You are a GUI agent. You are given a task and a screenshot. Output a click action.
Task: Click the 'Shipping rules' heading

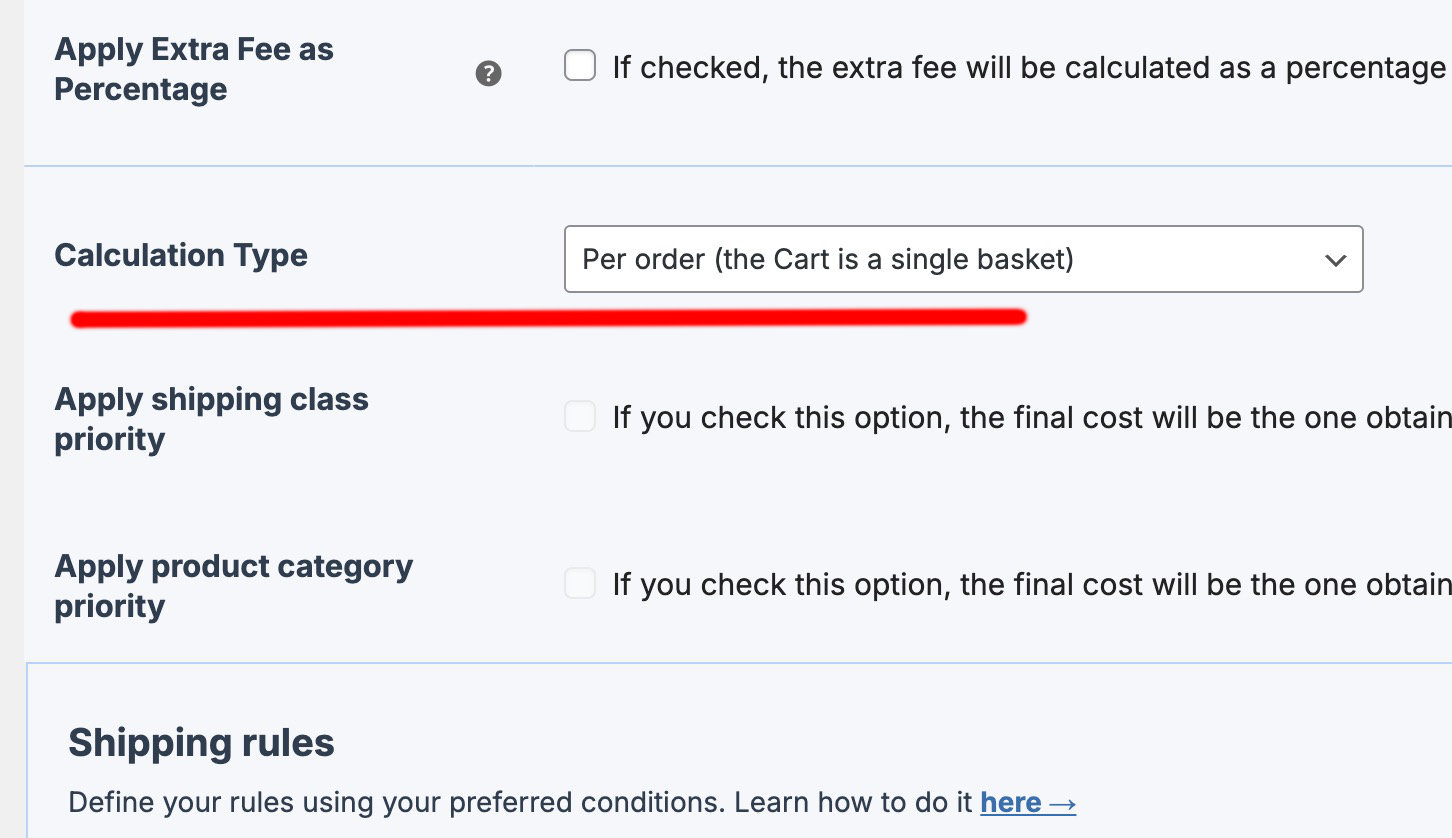tap(201, 743)
